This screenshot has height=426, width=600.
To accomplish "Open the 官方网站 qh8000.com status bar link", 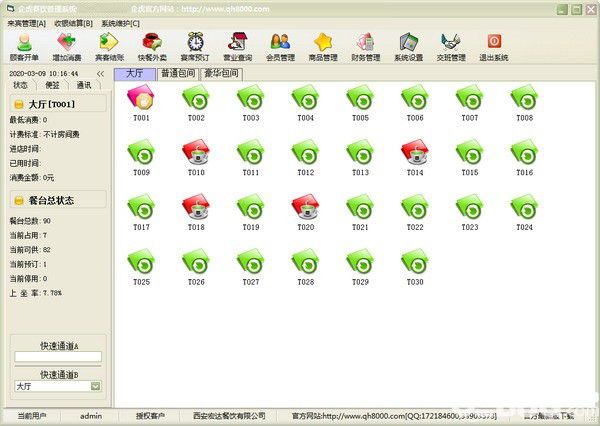I will coord(394,416).
